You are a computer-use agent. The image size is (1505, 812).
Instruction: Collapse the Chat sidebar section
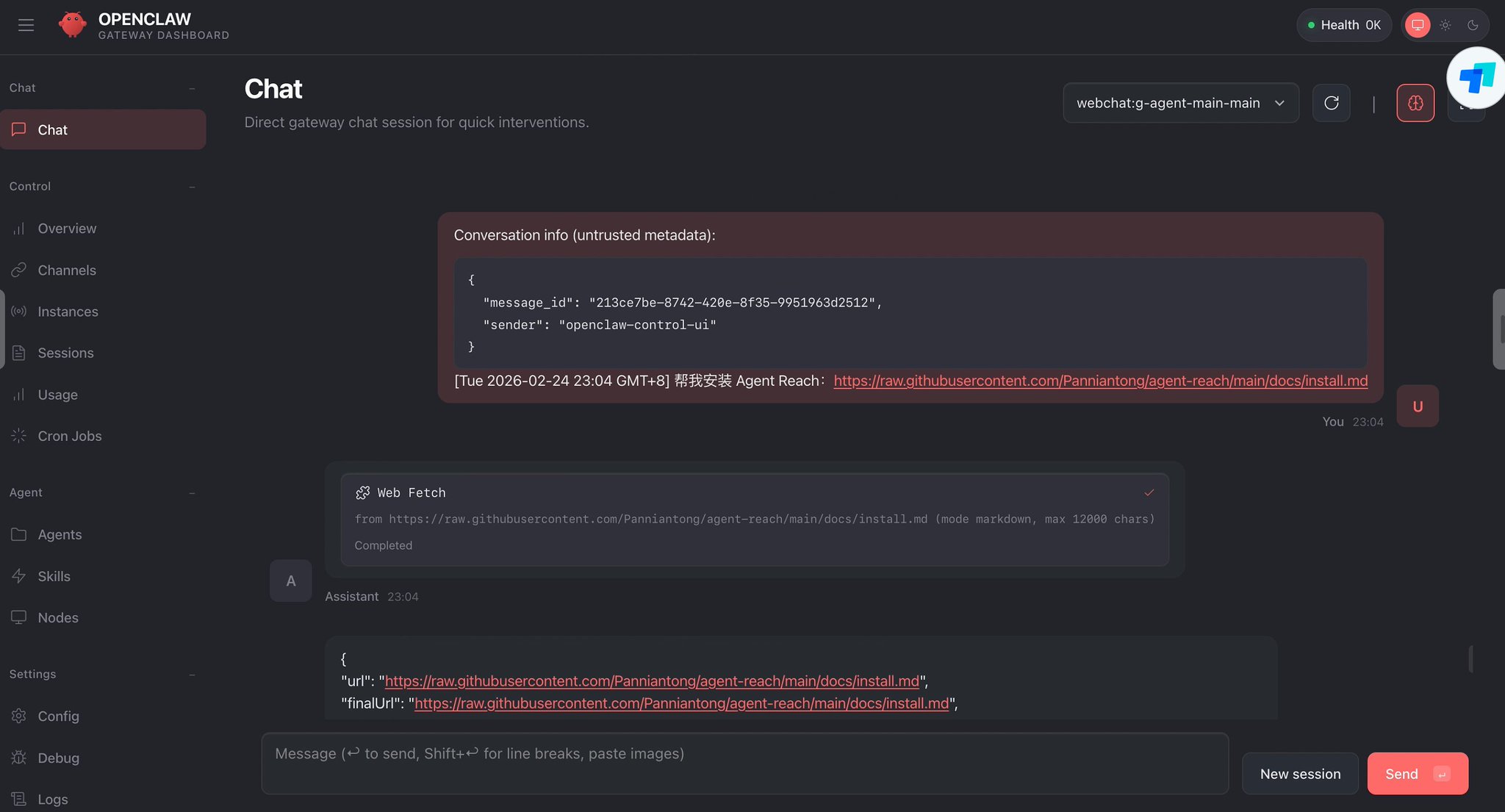click(192, 88)
